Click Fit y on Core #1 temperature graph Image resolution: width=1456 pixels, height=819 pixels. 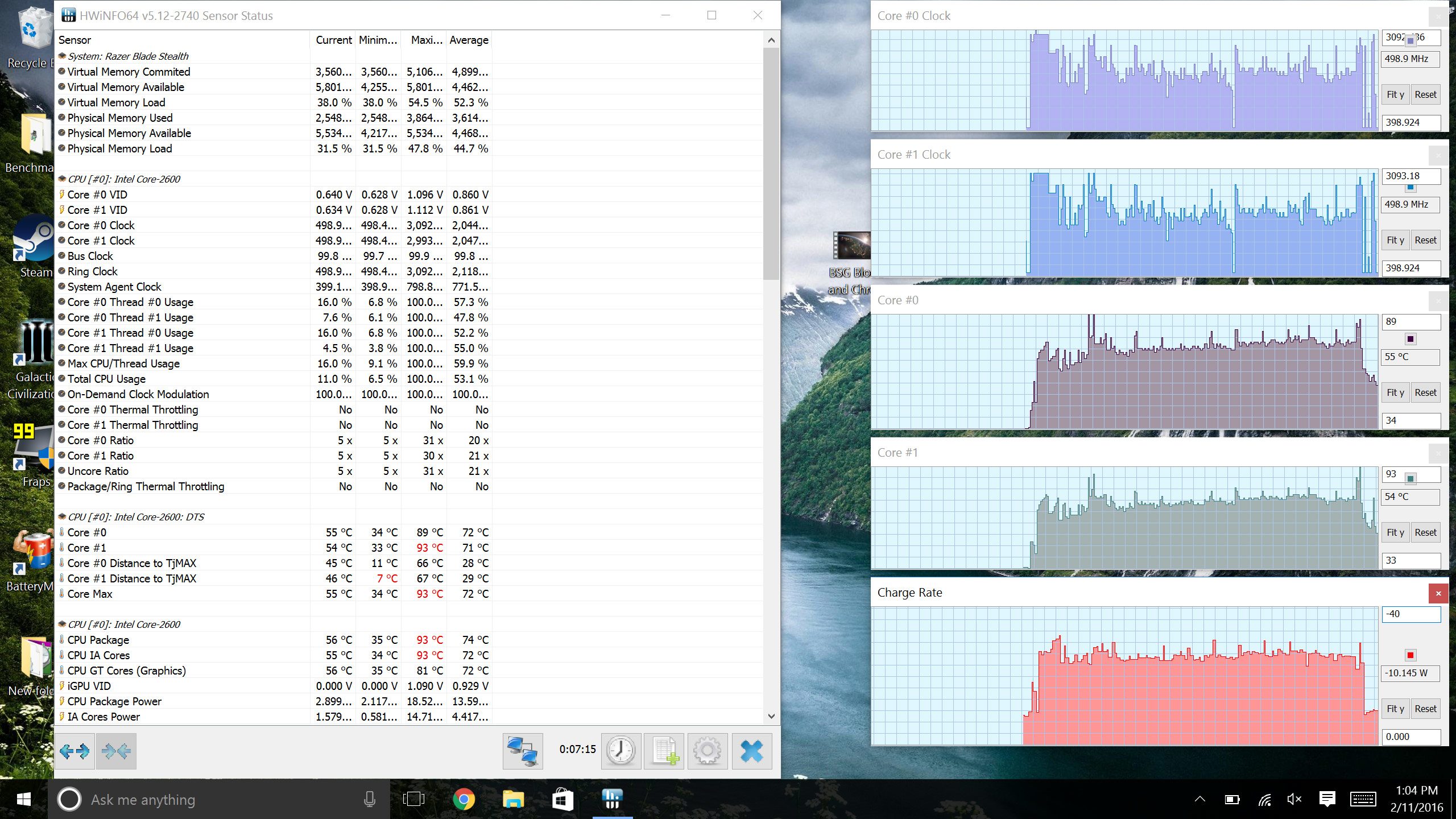click(1395, 532)
